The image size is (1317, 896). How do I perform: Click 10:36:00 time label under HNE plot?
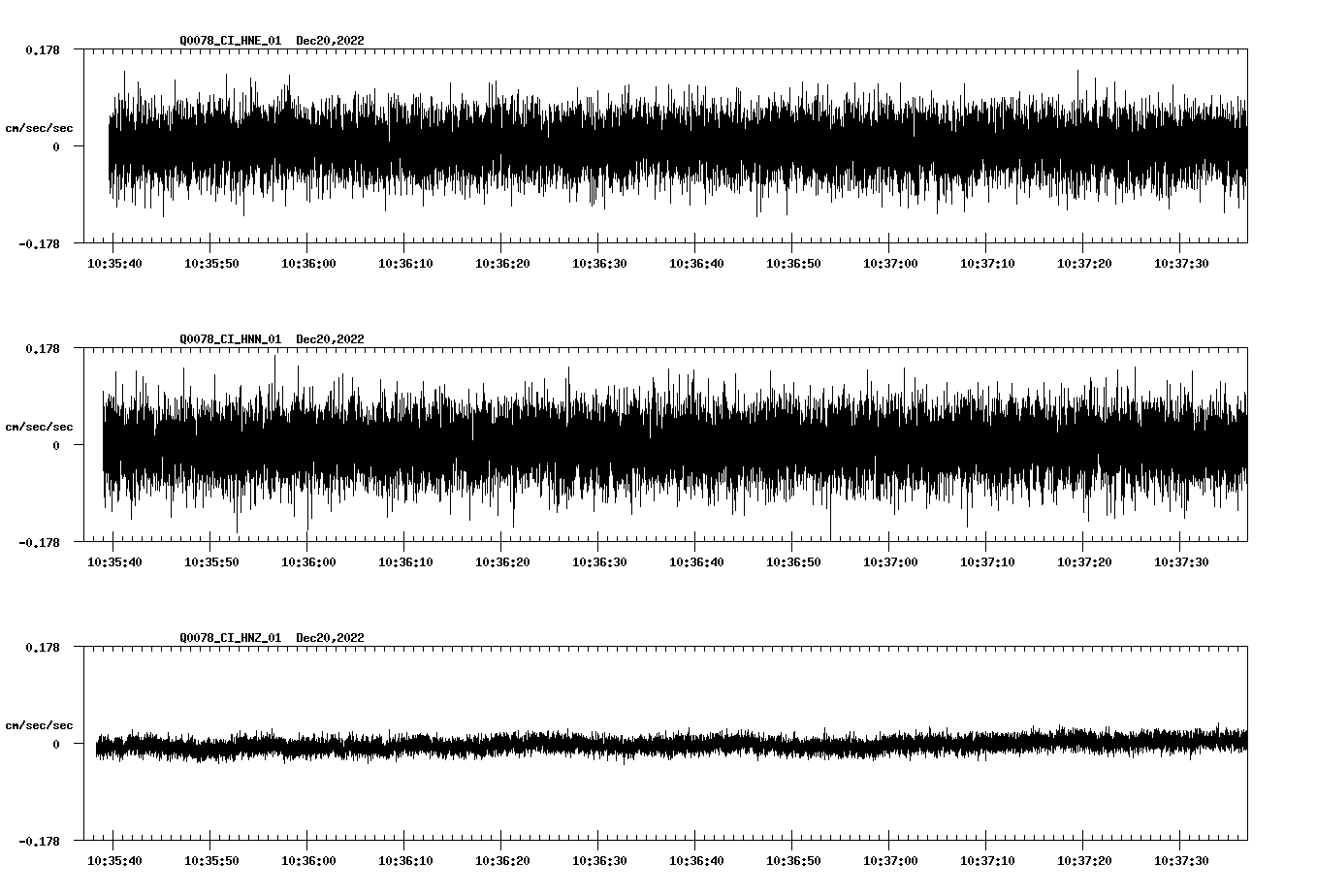tap(308, 264)
